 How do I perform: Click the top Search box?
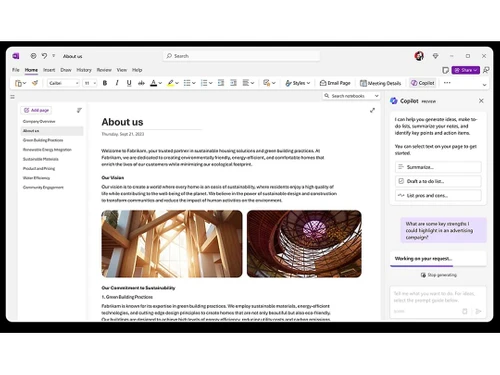pyautogui.click(x=242, y=56)
